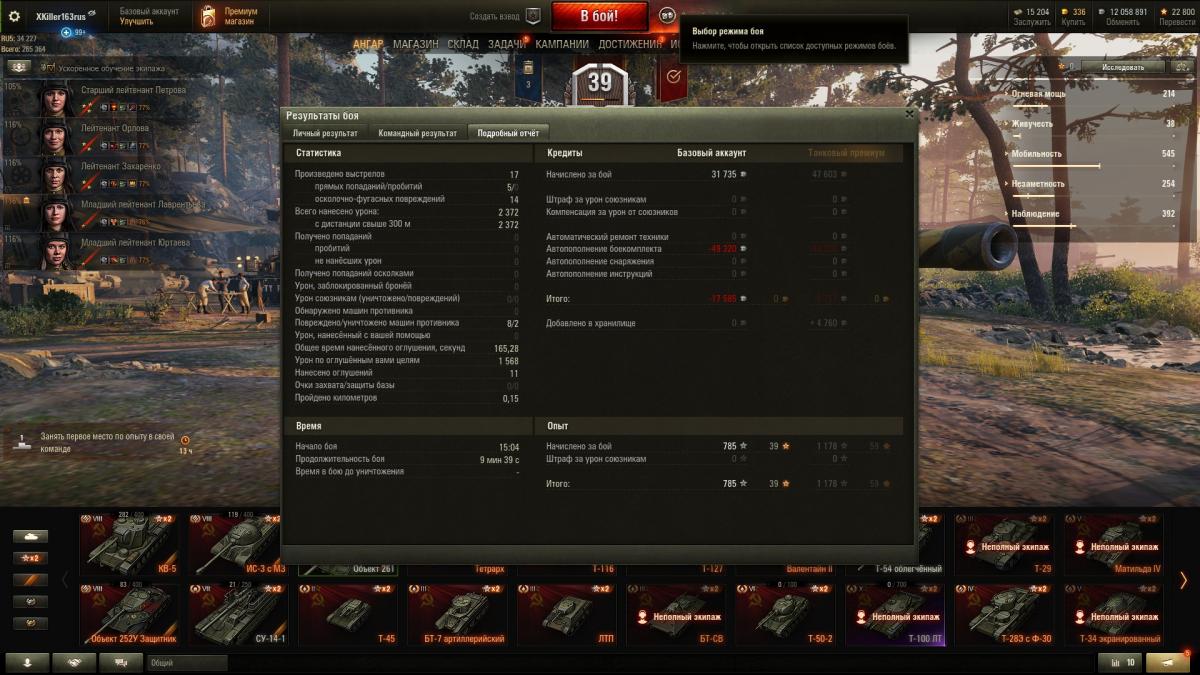Open the Premium shop icon
1200x675 pixels.
tap(207, 16)
